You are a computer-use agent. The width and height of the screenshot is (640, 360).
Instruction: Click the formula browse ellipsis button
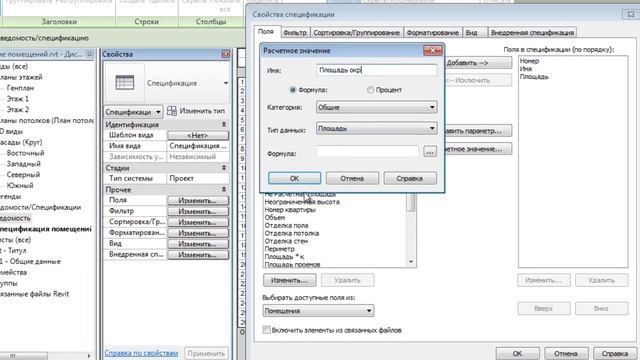pyautogui.click(x=429, y=151)
